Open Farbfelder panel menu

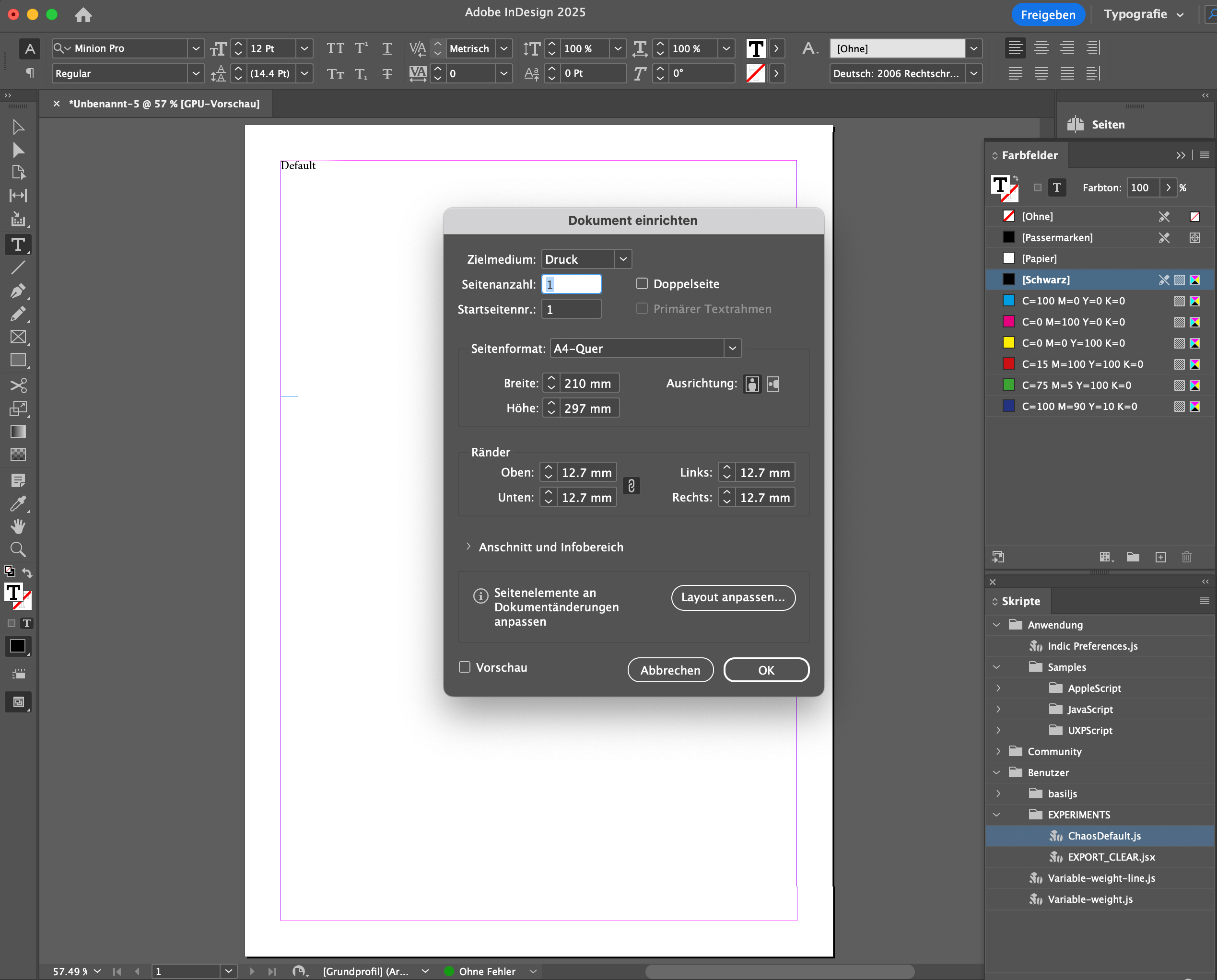pos(1204,155)
